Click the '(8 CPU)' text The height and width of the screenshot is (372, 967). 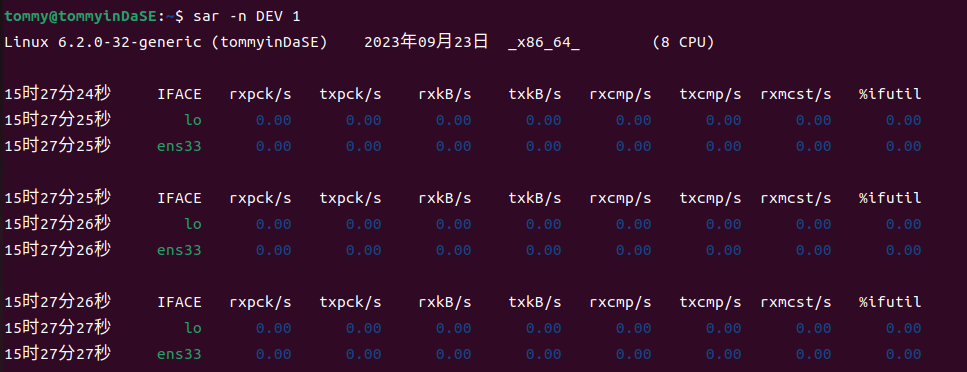coord(683,43)
